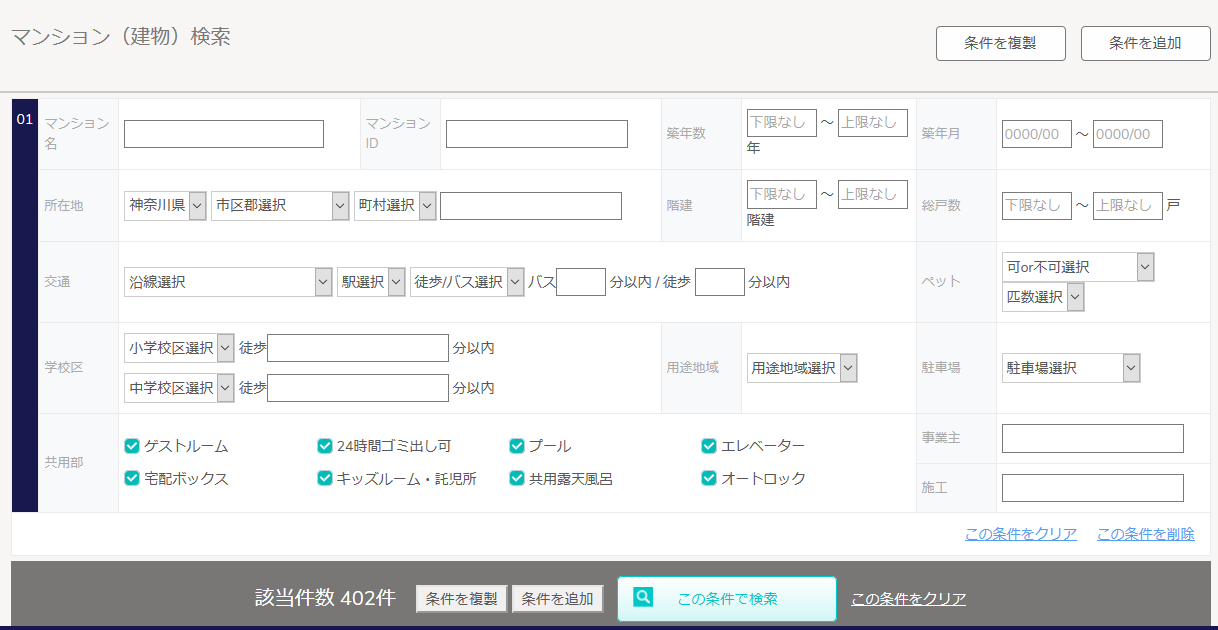Image resolution: width=1218 pixels, height=630 pixels.
Task: Uncheck the ゲストルーム checkbox
Action: coord(132,446)
